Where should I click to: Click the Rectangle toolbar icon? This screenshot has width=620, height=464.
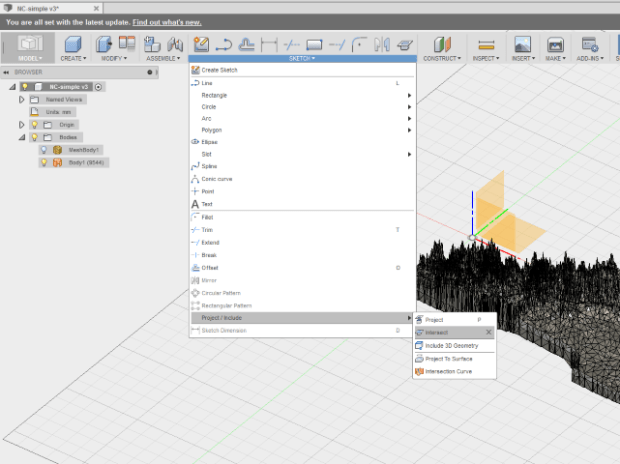pos(314,44)
